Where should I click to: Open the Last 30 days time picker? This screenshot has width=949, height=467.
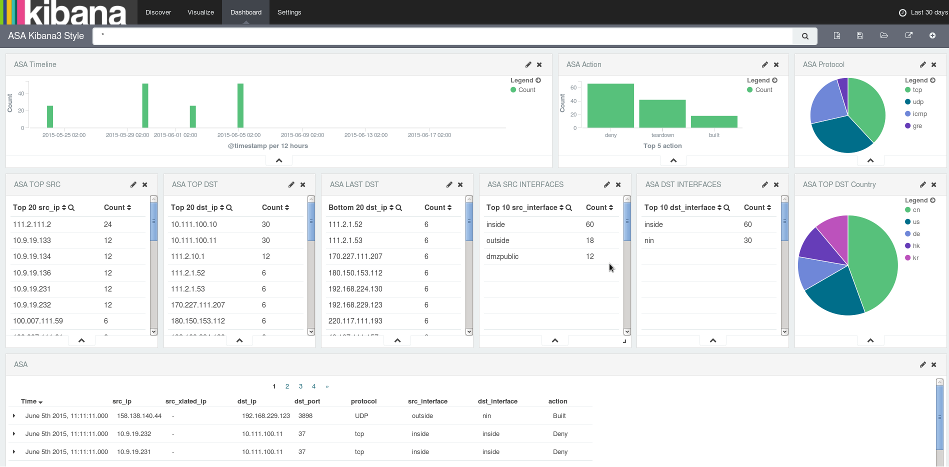pyautogui.click(x=924, y=12)
